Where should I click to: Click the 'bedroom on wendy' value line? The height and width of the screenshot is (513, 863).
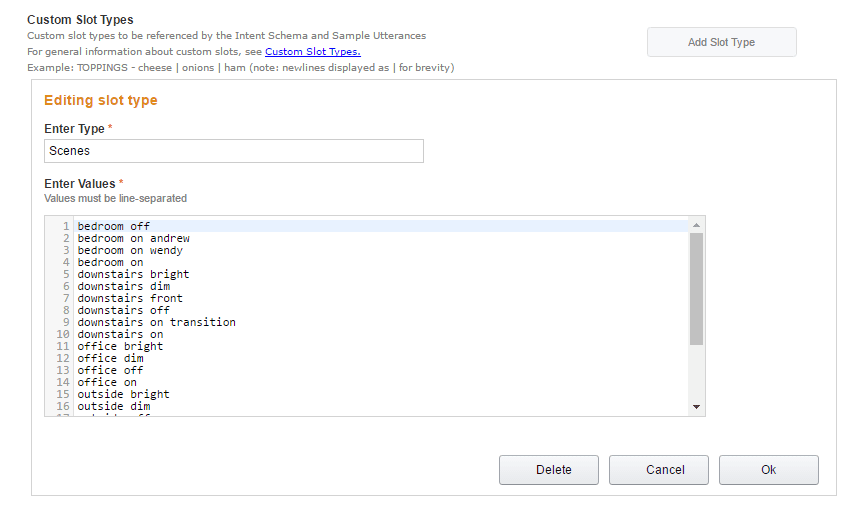pyautogui.click(x=130, y=250)
